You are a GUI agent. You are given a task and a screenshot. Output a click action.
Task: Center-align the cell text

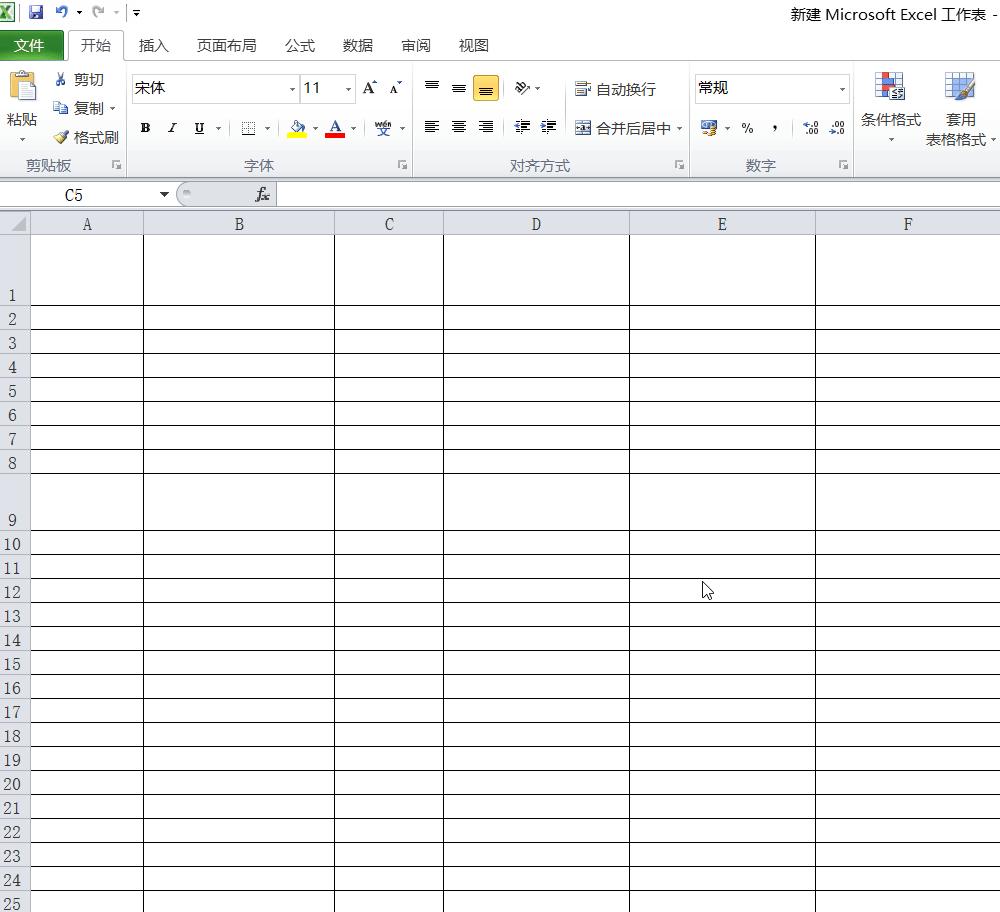pyautogui.click(x=458, y=128)
